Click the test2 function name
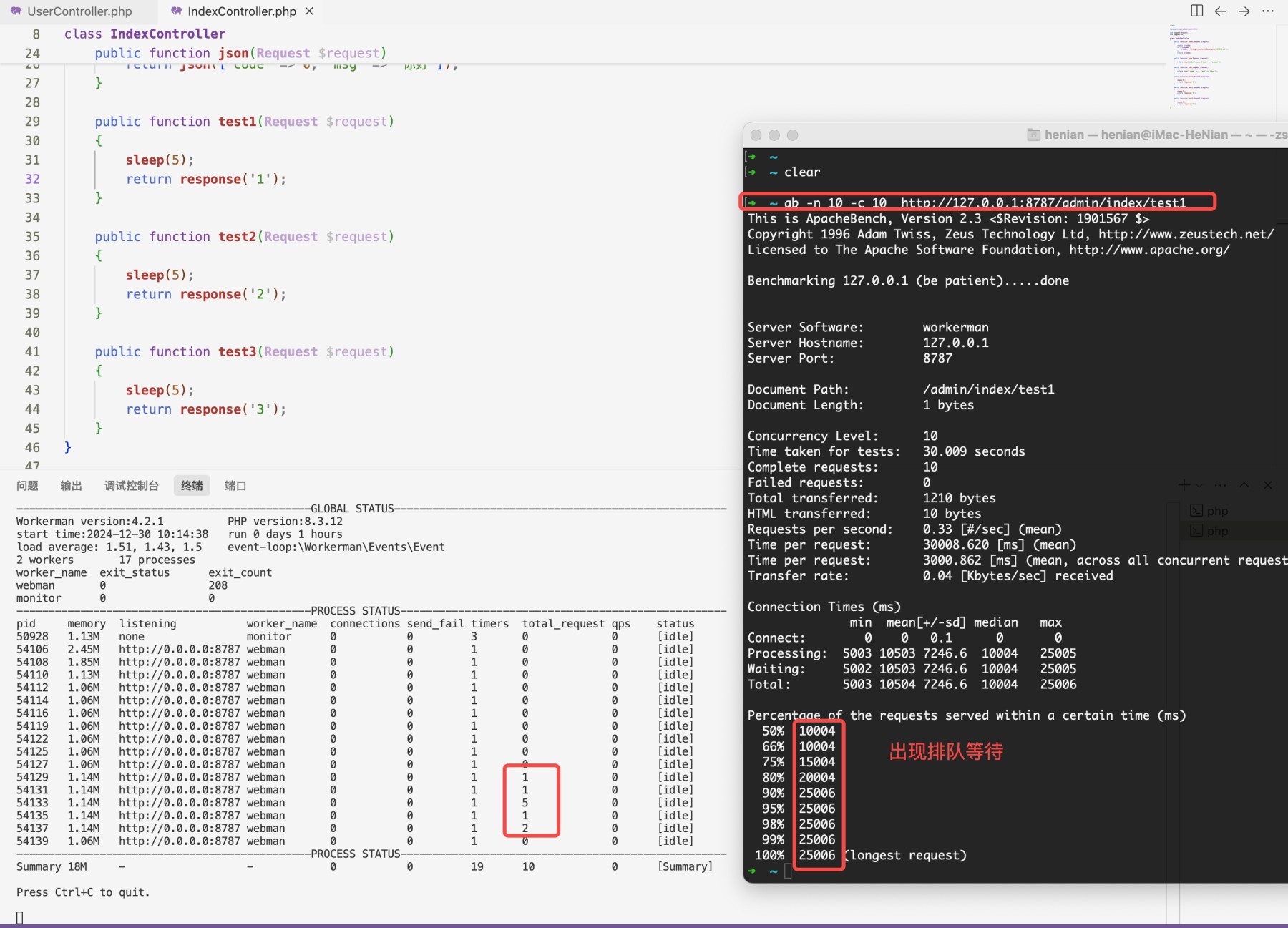This screenshot has height=928, width=1288. click(238, 236)
